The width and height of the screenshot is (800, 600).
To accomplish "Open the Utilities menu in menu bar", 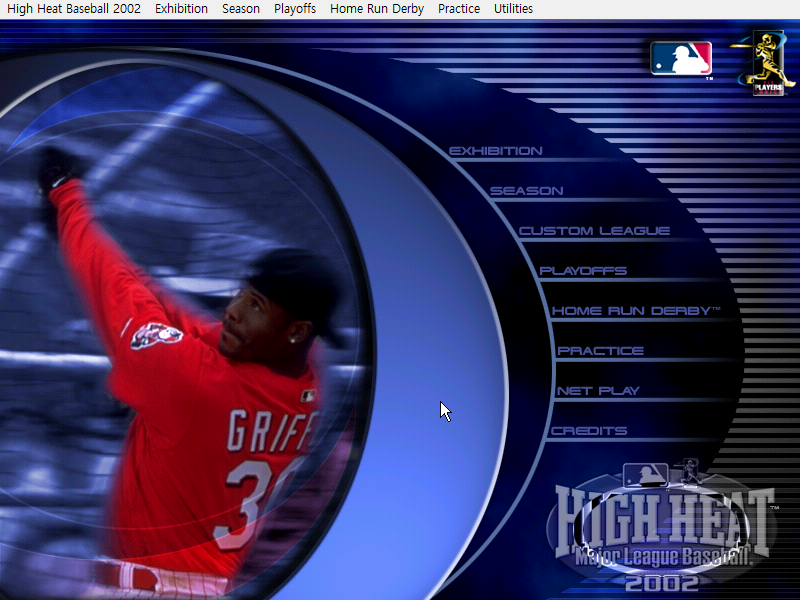I will (x=513, y=9).
